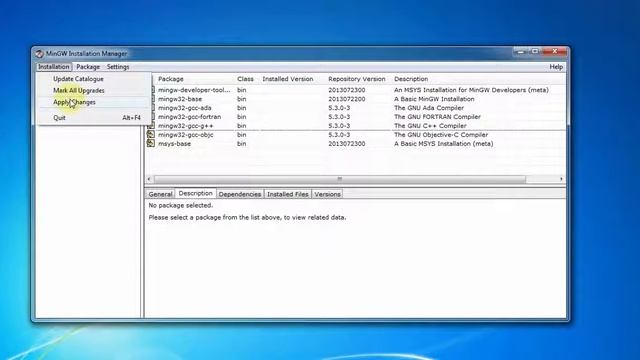The image size is (640, 360).
Task: Select Quit from Installation menu
Action: click(59, 118)
